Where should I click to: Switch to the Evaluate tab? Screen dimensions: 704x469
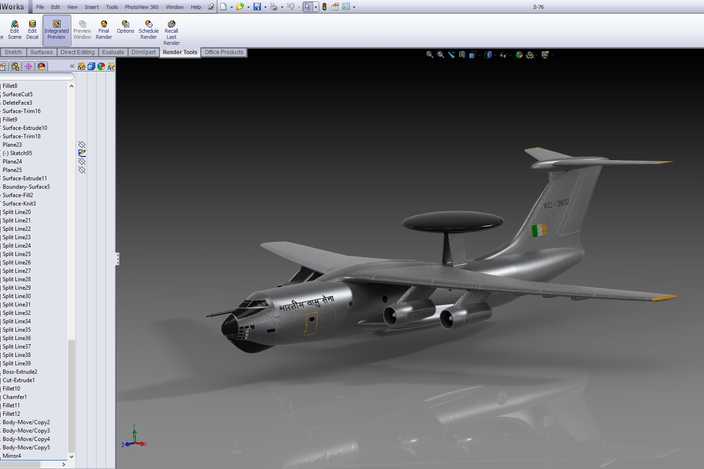pyautogui.click(x=113, y=52)
